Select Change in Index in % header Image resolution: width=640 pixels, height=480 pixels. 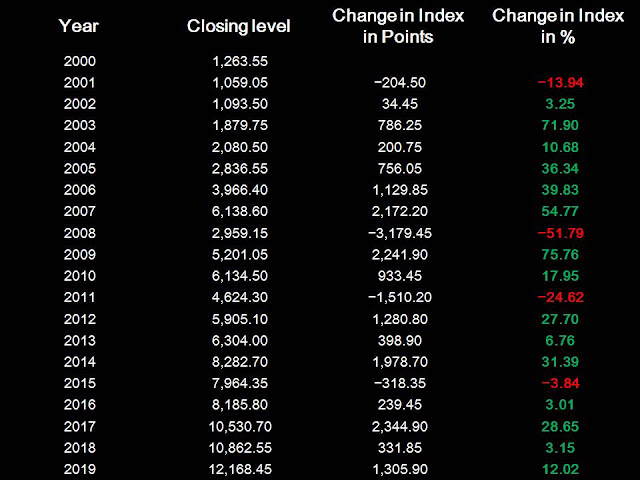558,26
